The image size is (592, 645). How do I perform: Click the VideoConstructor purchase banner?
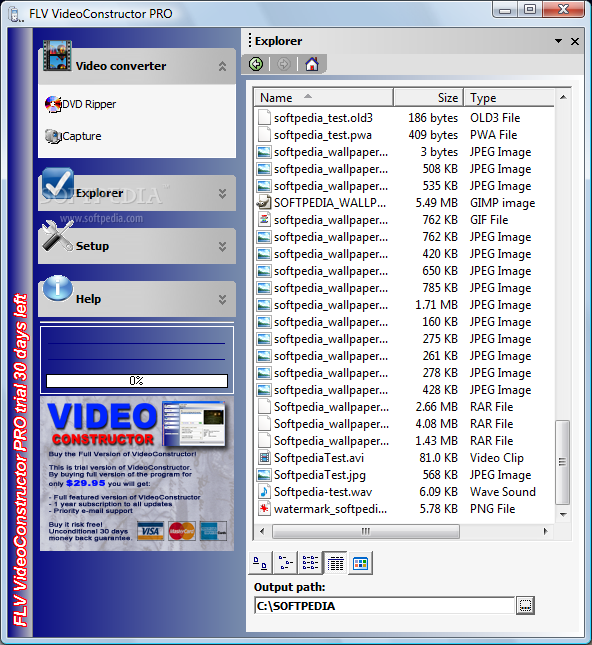pos(137,473)
